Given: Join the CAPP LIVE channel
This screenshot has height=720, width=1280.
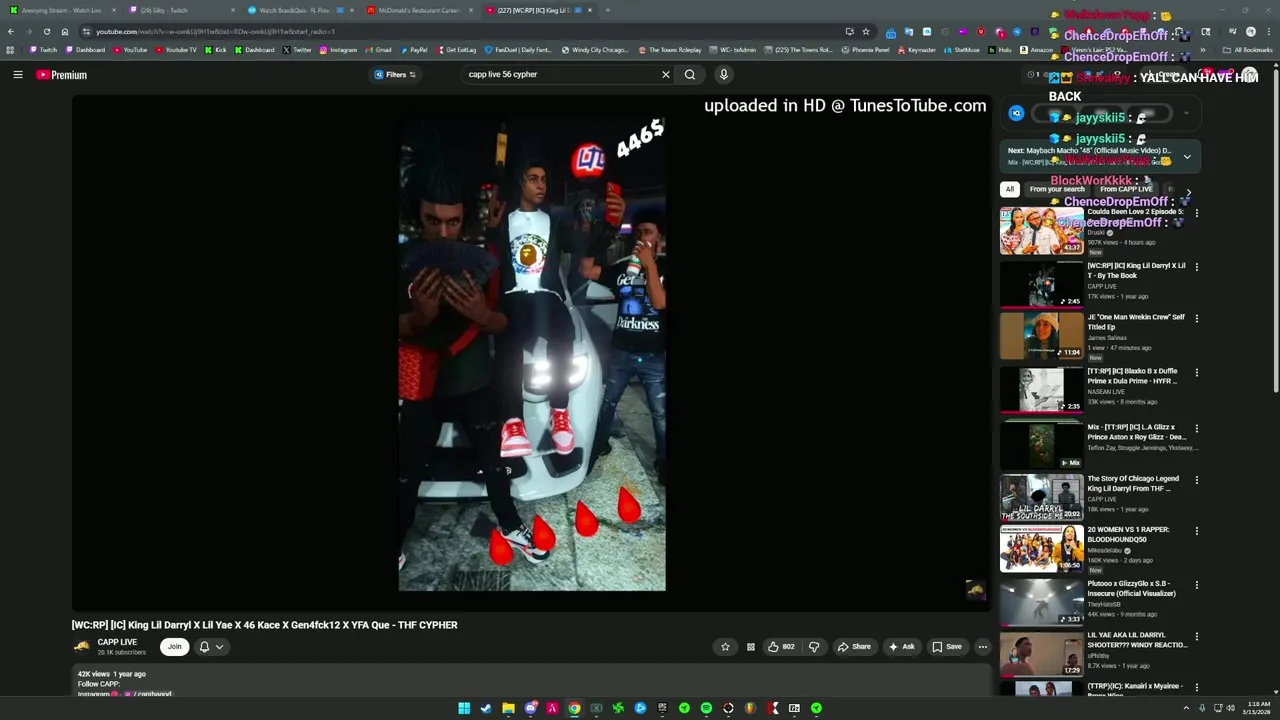Looking at the screenshot, I should click(174, 646).
